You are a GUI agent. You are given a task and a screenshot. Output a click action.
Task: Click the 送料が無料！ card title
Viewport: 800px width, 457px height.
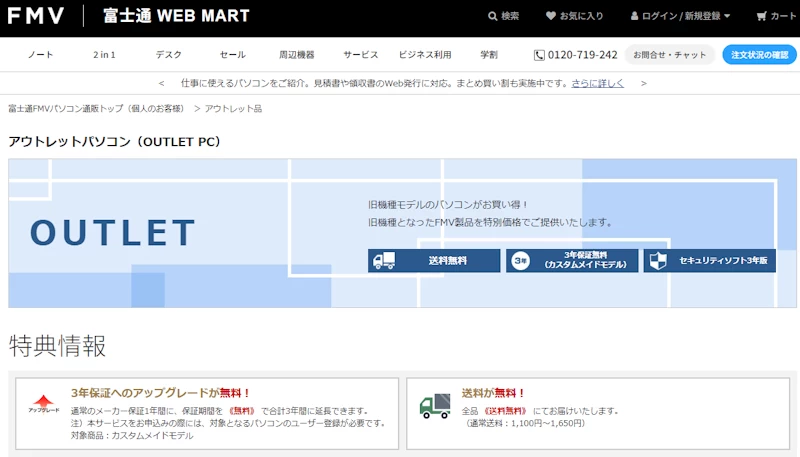click(x=493, y=393)
